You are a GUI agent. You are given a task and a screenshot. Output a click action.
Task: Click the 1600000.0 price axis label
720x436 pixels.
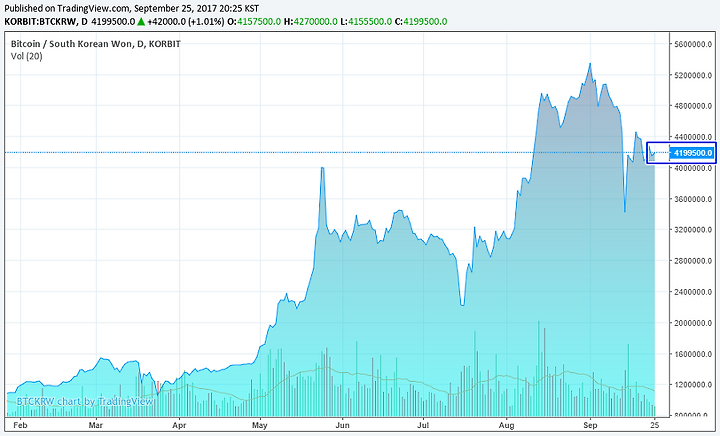(x=693, y=354)
